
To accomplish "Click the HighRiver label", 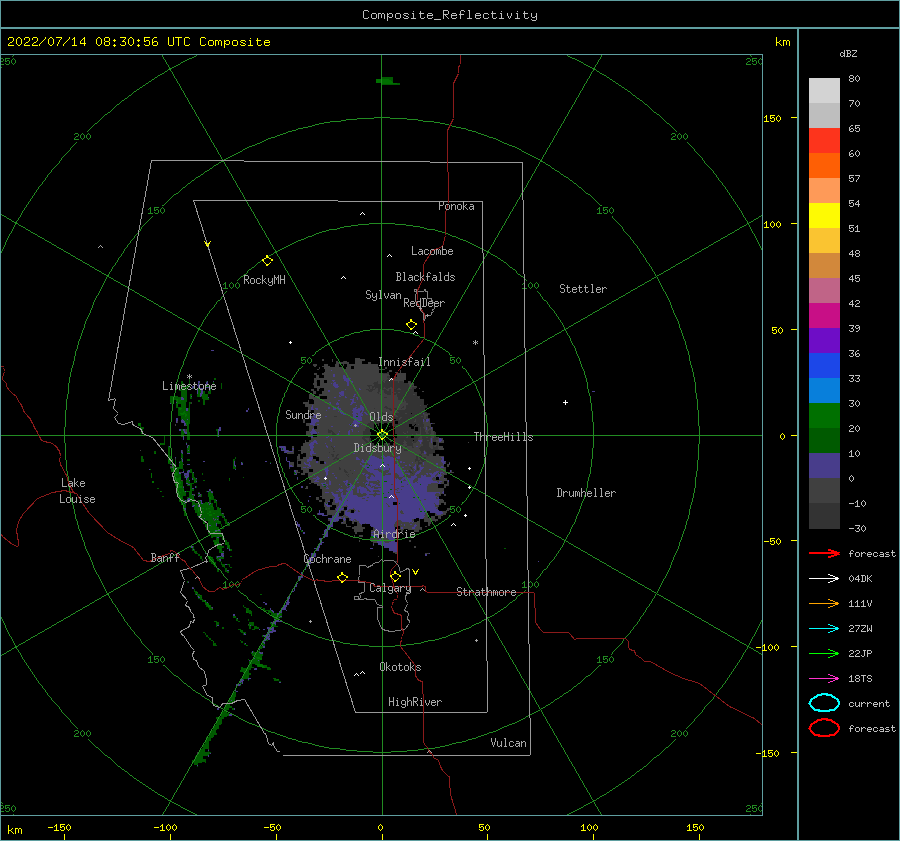I will pyautogui.click(x=415, y=702).
